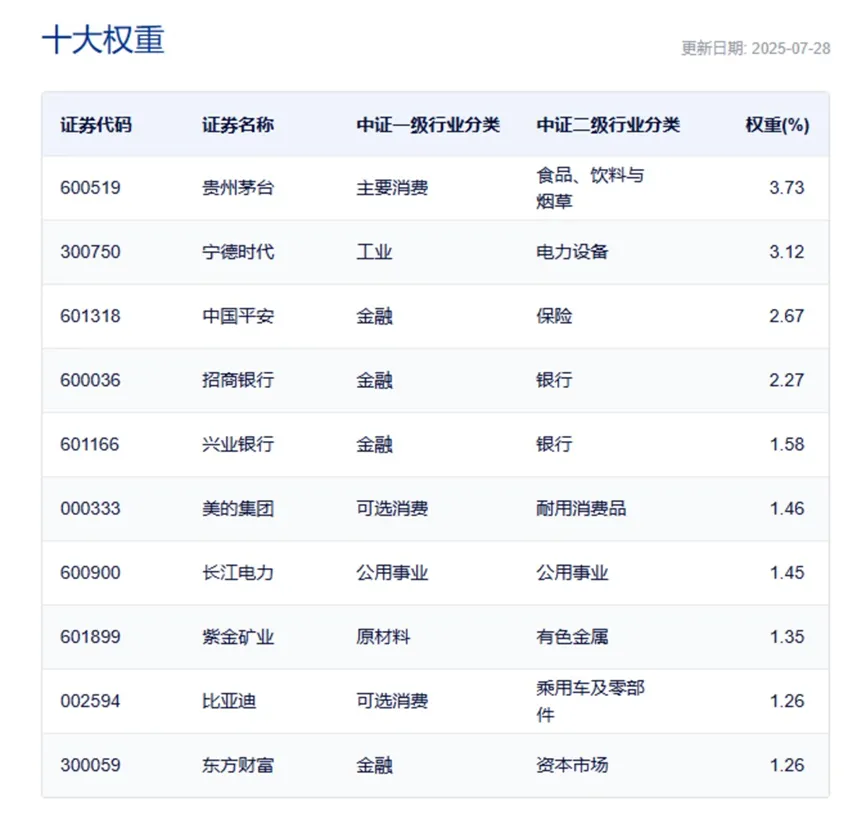Select the name 比亚迪
The width and height of the screenshot is (866, 820).
pyautogui.click(x=229, y=701)
